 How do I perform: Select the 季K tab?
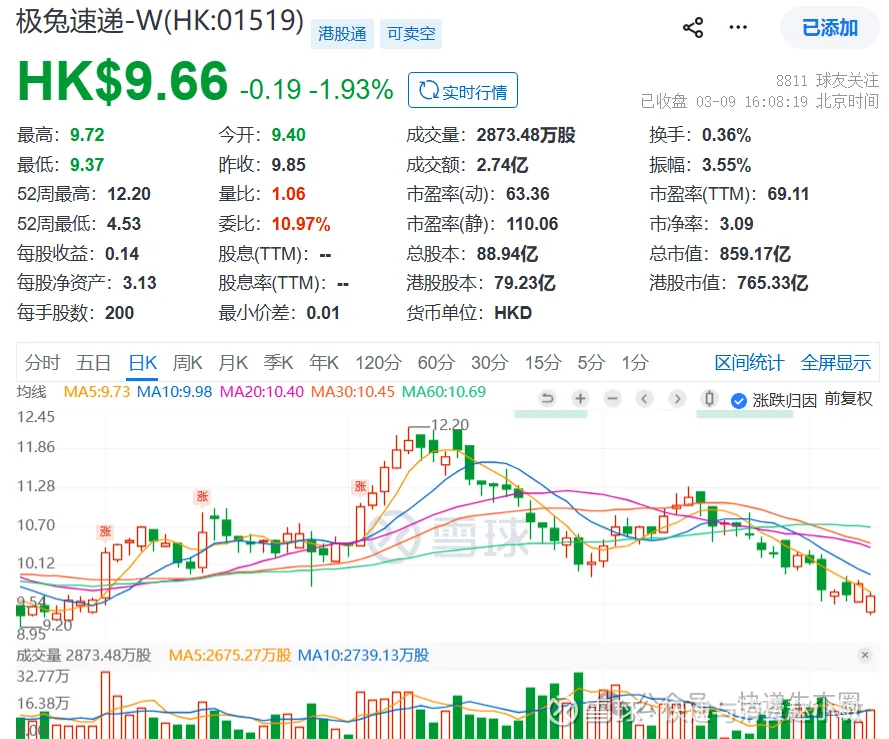coord(278,362)
